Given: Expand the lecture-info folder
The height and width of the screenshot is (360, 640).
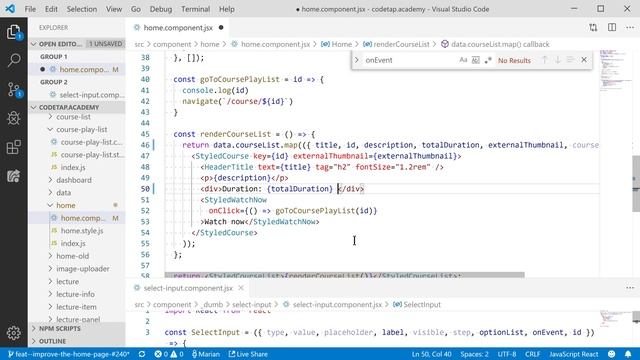Looking at the screenshot, I should 76,294.
